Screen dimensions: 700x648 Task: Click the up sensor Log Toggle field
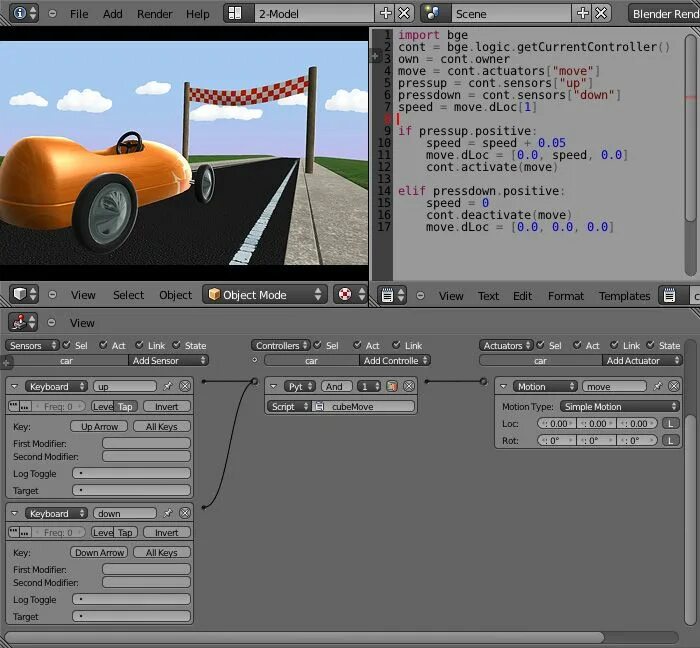[131, 473]
